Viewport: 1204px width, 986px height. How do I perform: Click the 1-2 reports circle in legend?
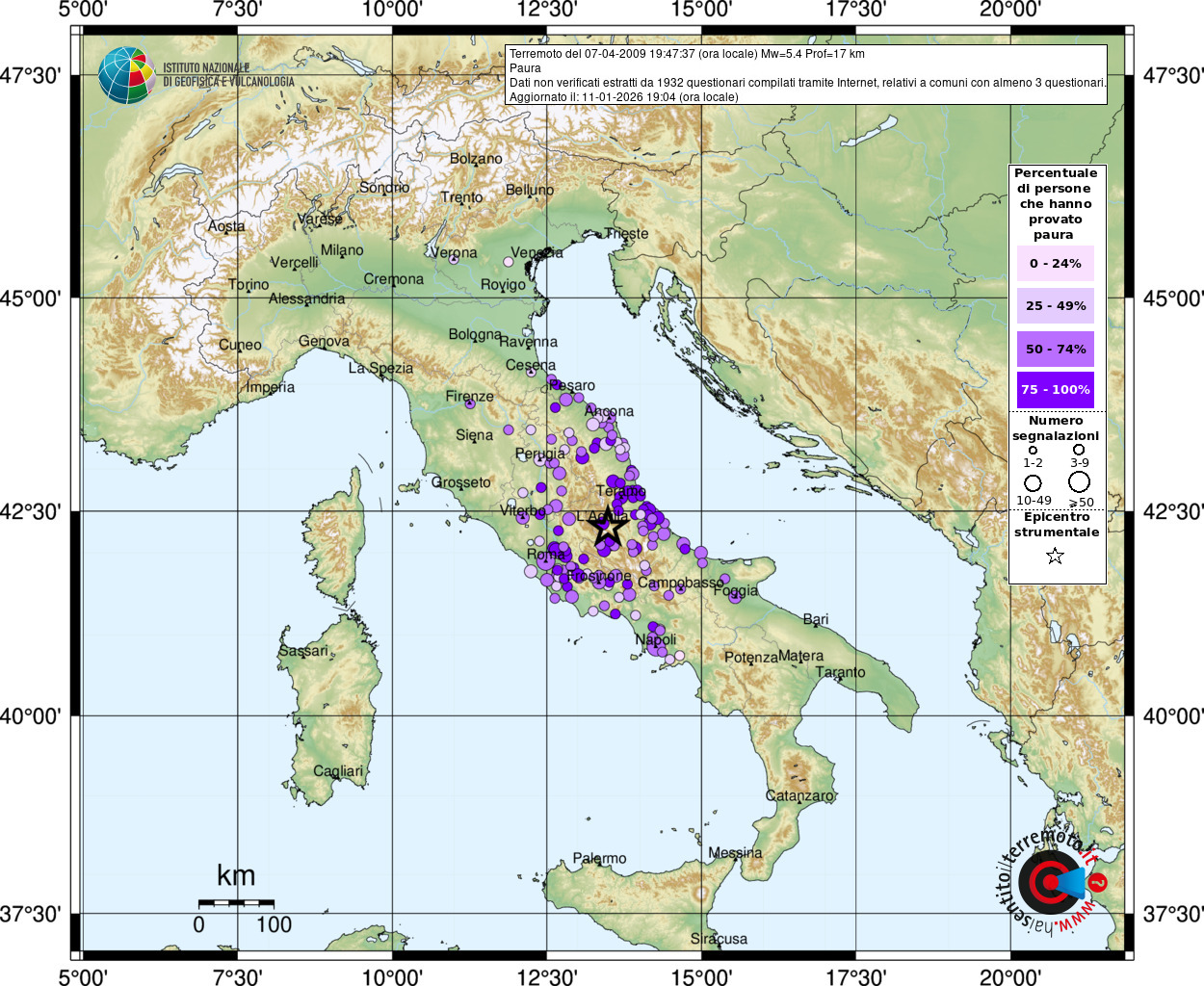(1033, 450)
